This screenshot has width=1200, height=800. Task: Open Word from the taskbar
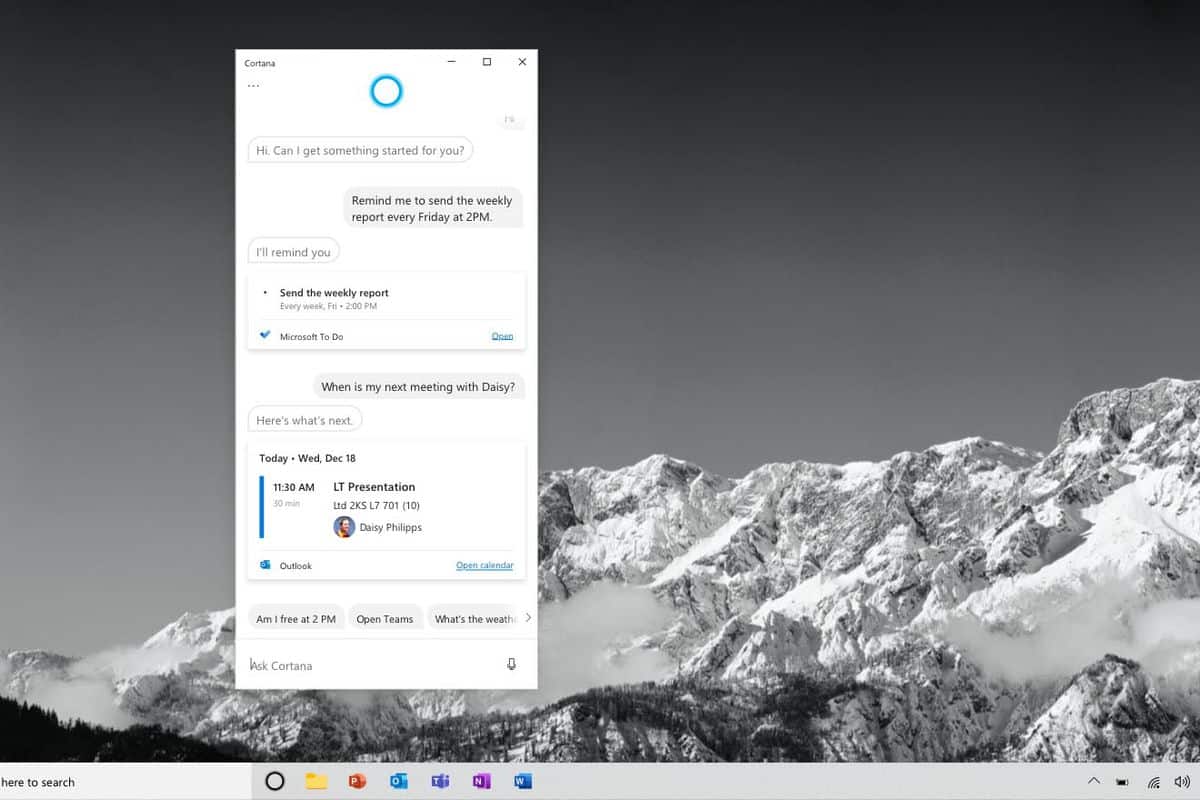[522, 781]
